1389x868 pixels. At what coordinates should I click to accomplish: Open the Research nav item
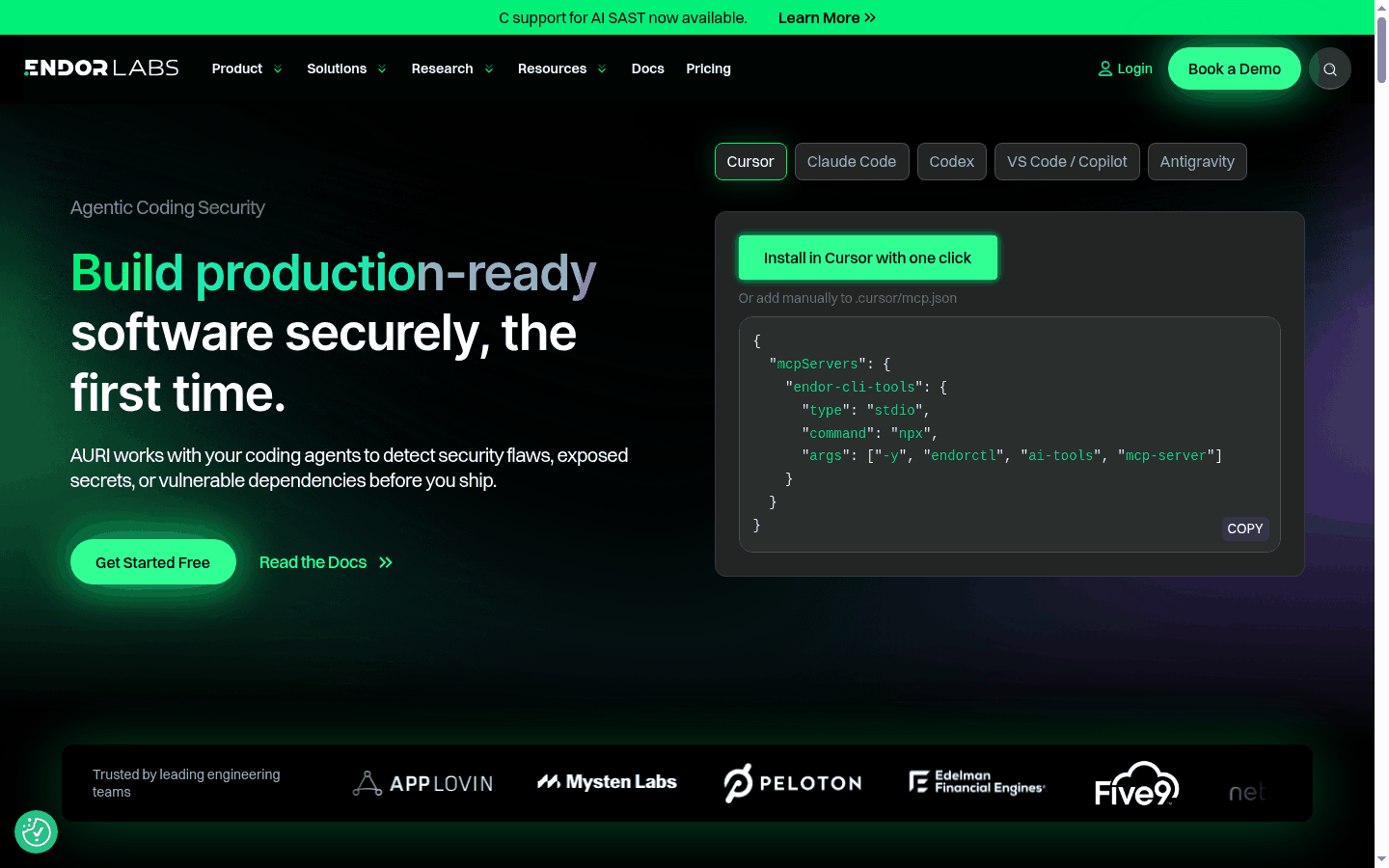tap(442, 68)
